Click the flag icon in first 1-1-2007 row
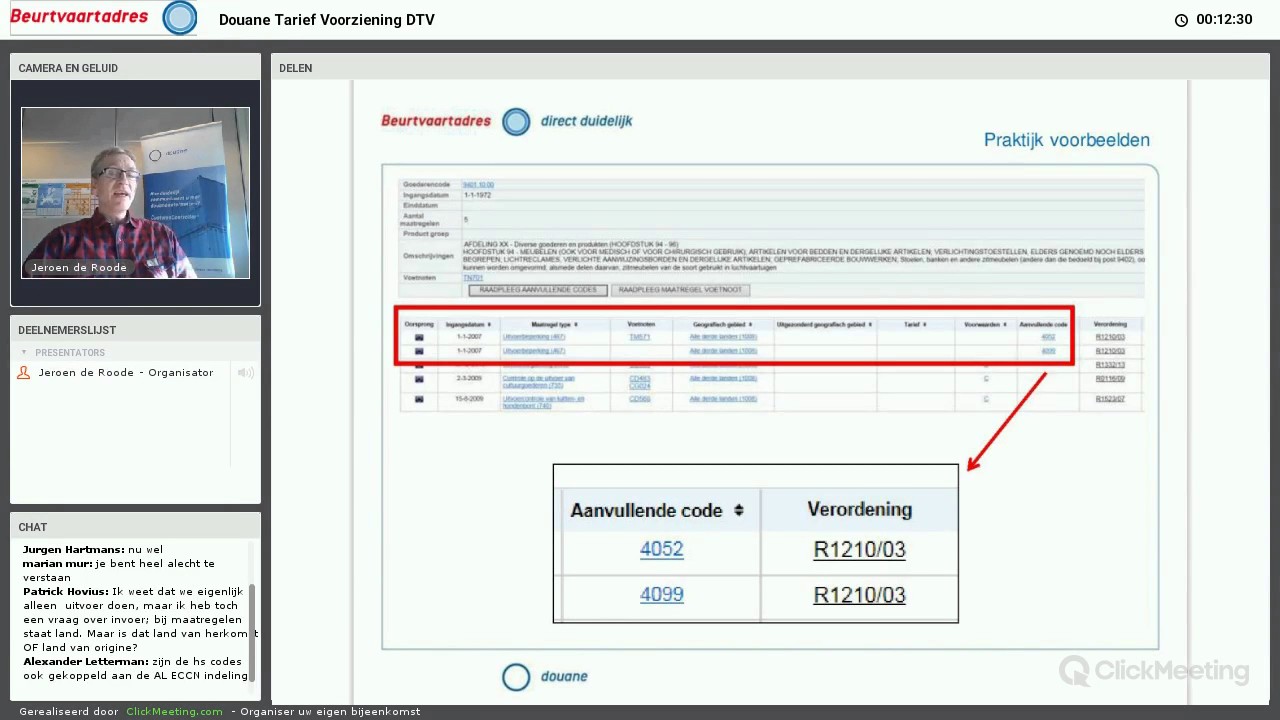Viewport: 1280px width, 720px height. [x=419, y=338]
